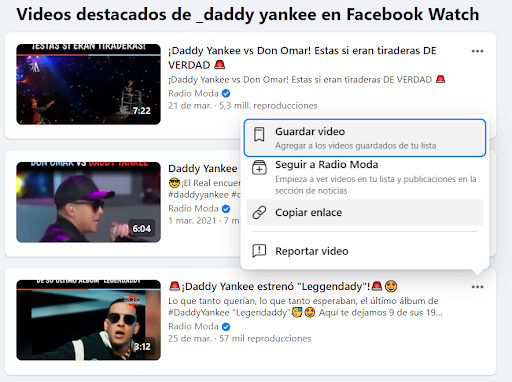Open the 7:22 Daddy Yankee vs Don Omar thumbnail
512x382 pixels.
coord(88,84)
